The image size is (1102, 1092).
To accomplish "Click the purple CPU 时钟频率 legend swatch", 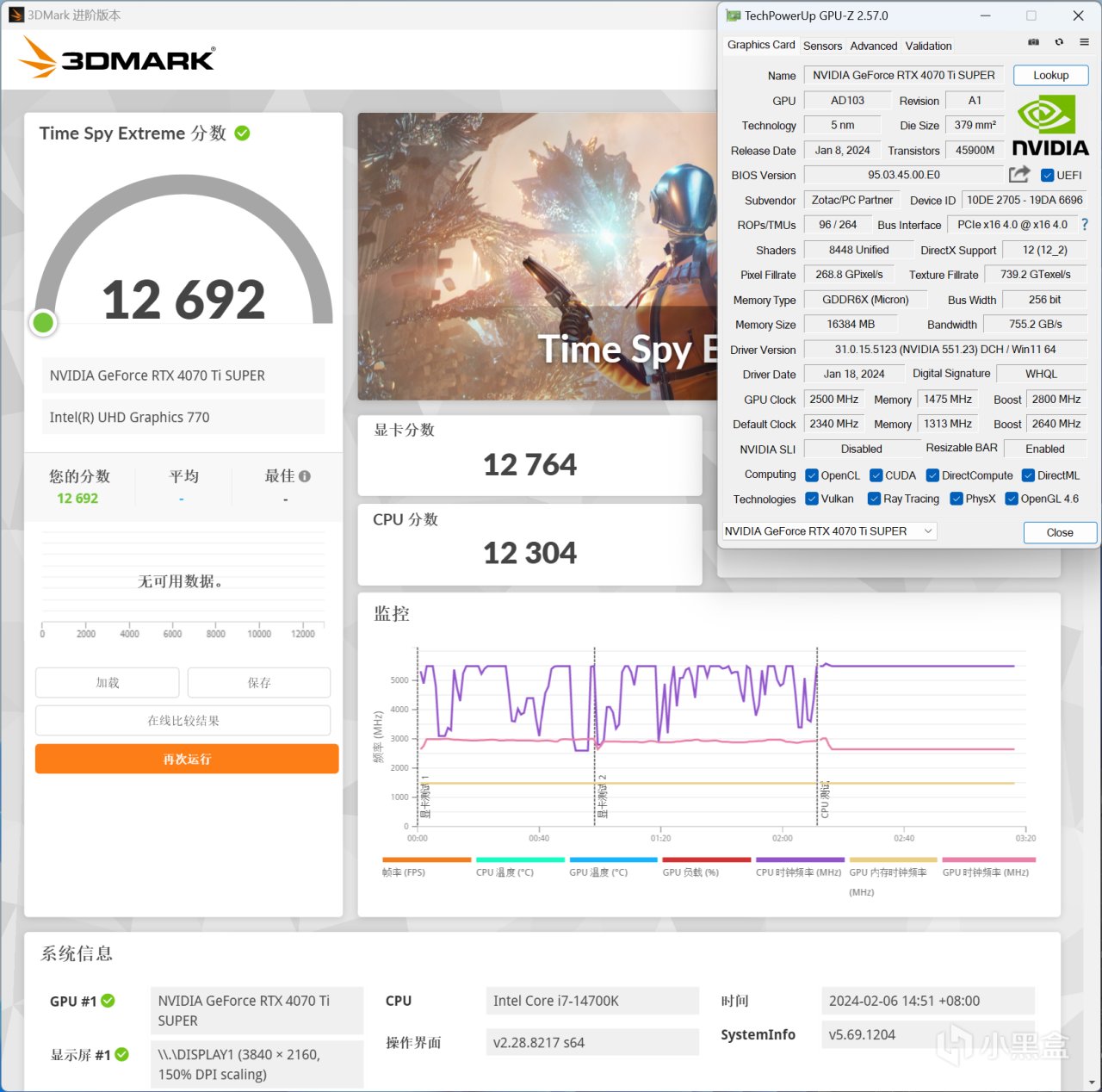I will (x=800, y=859).
